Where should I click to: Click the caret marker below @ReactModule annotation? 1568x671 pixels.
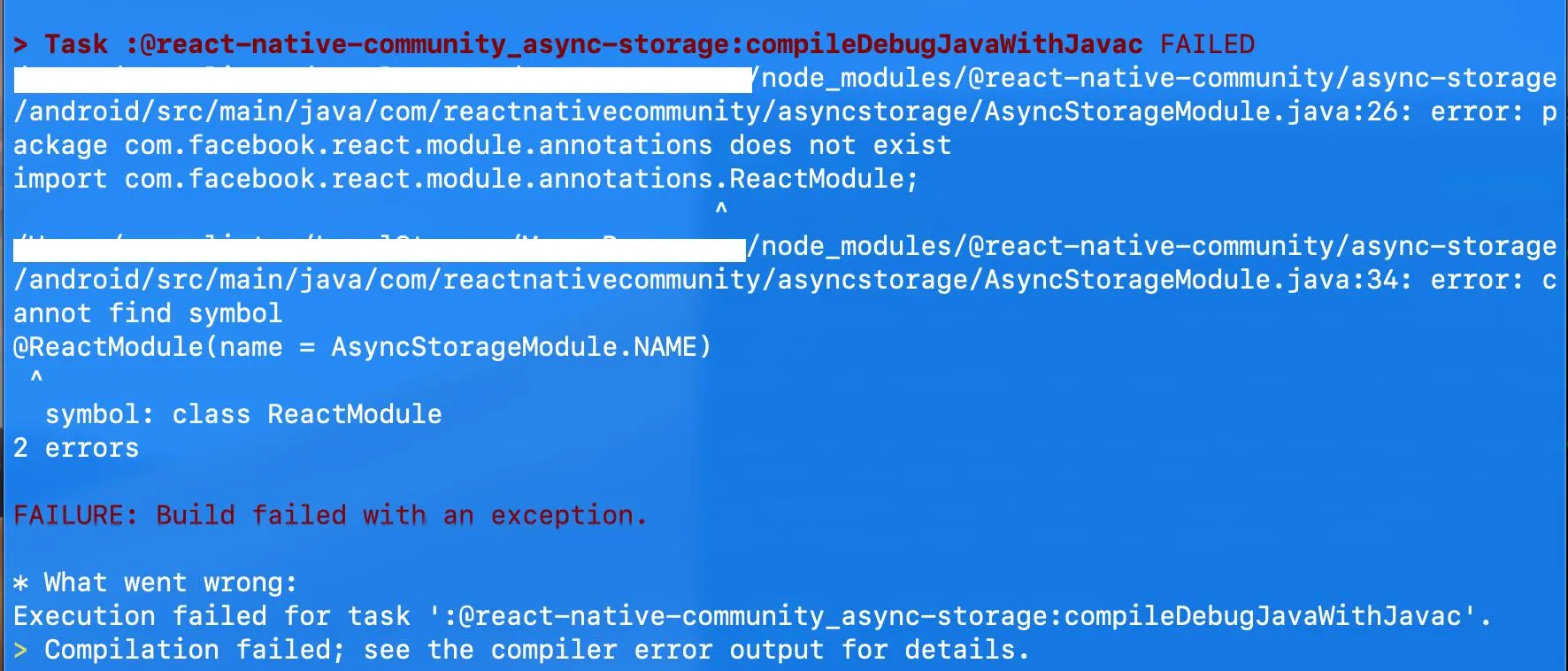click(36, 378)
